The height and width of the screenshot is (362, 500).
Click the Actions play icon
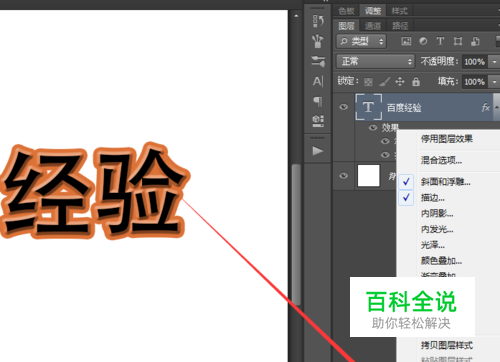(318, 151)
